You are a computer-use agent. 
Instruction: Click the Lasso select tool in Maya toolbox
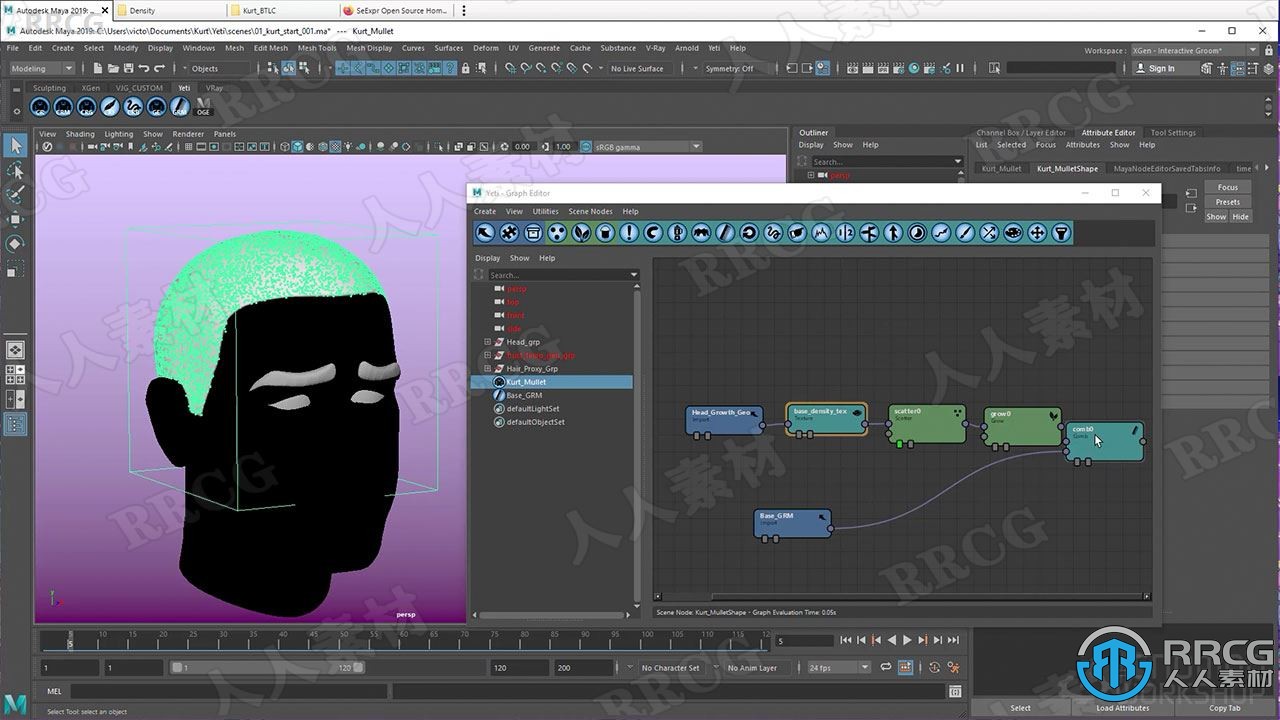pos(15,171)
